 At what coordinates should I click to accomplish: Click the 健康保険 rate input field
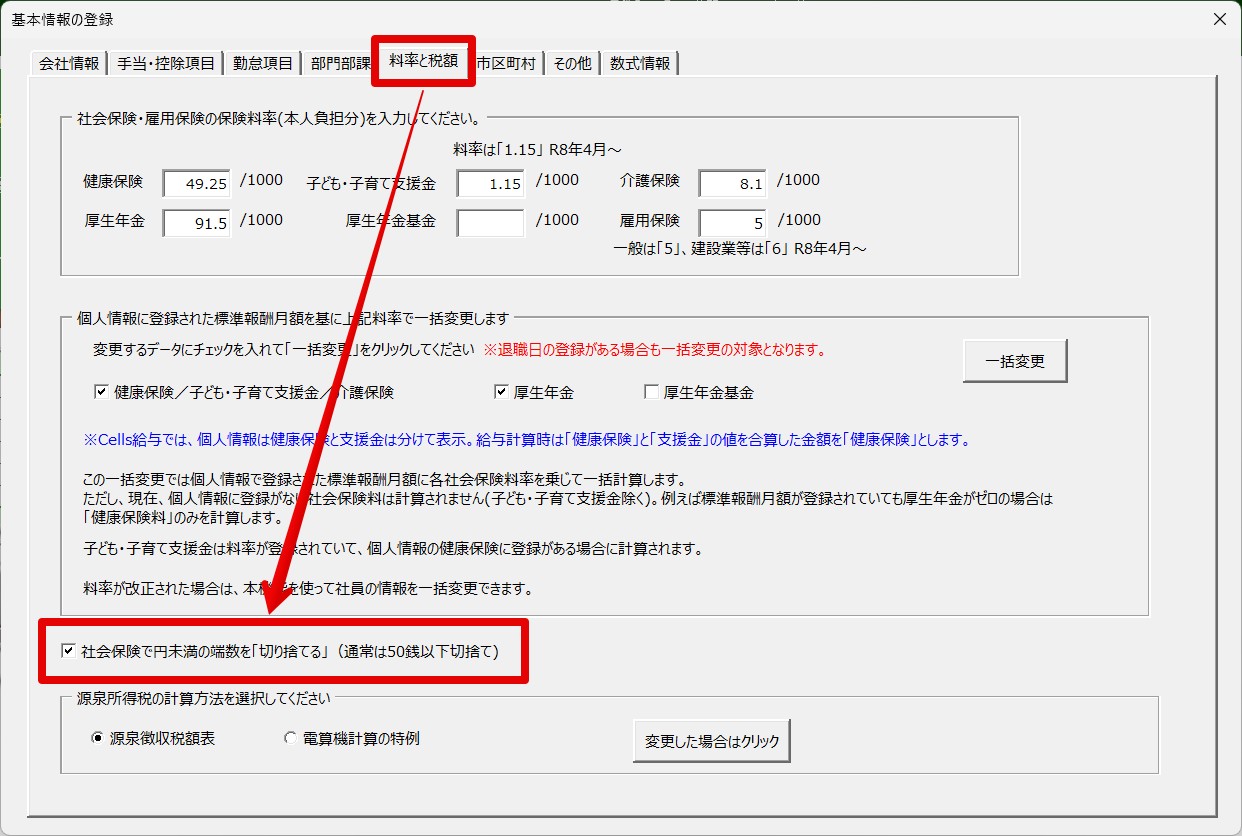pyautogui.click(x=197, y=184)
